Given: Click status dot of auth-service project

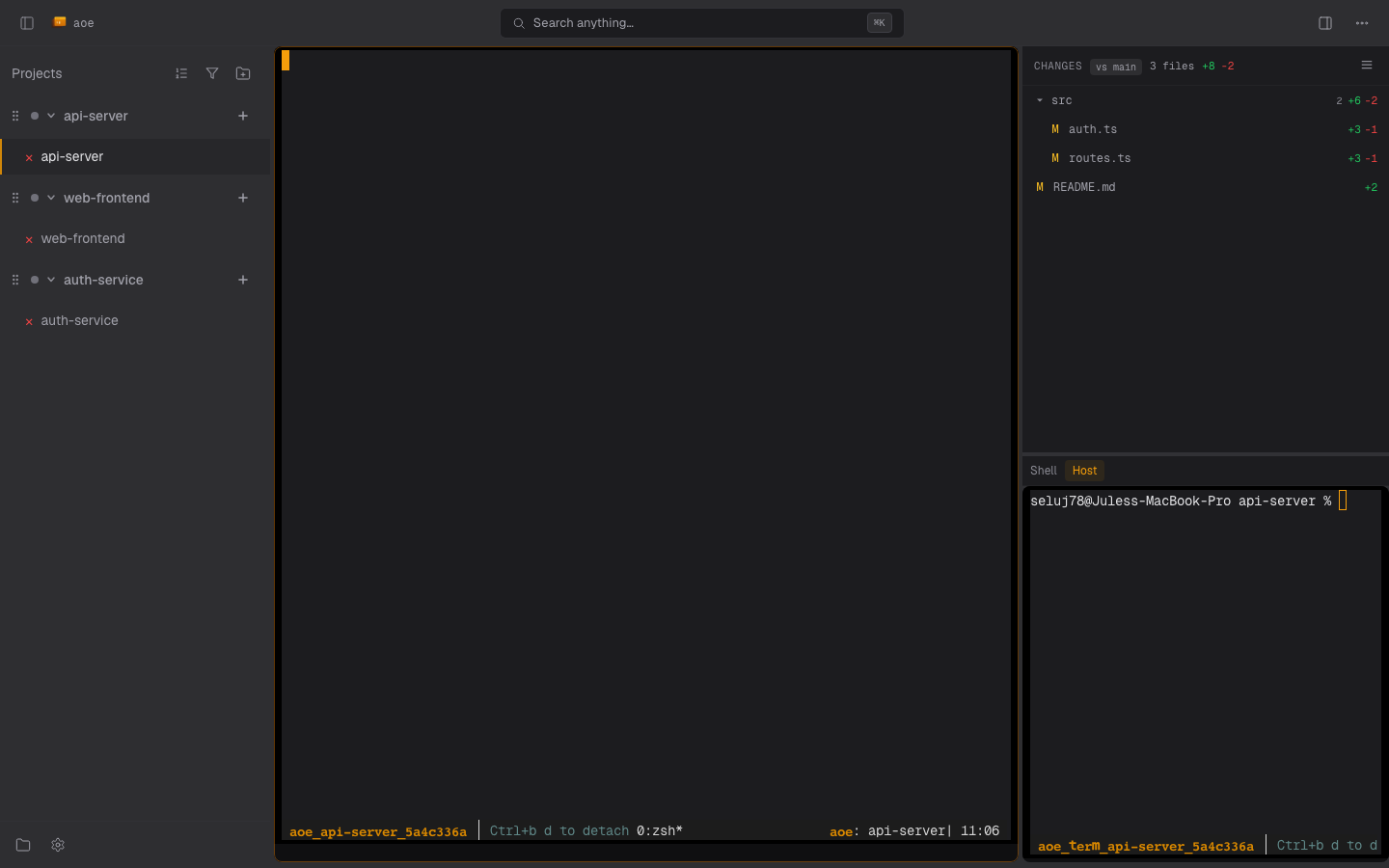Looking at the screenshot, I should [x=35, y=280].
